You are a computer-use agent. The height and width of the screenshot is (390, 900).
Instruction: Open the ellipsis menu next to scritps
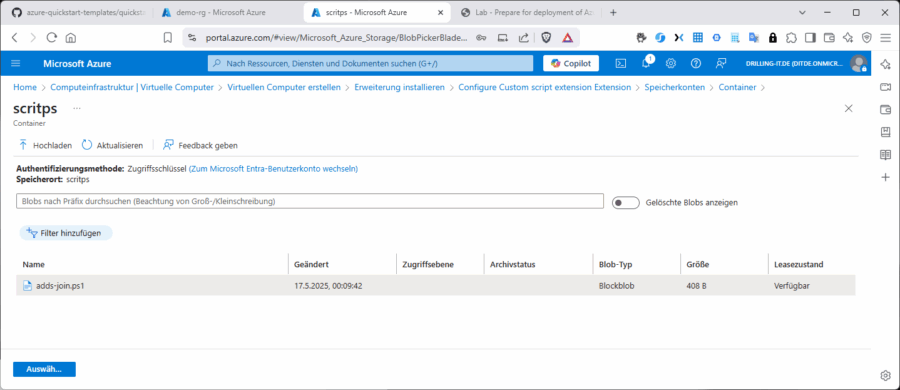[77, 108]
